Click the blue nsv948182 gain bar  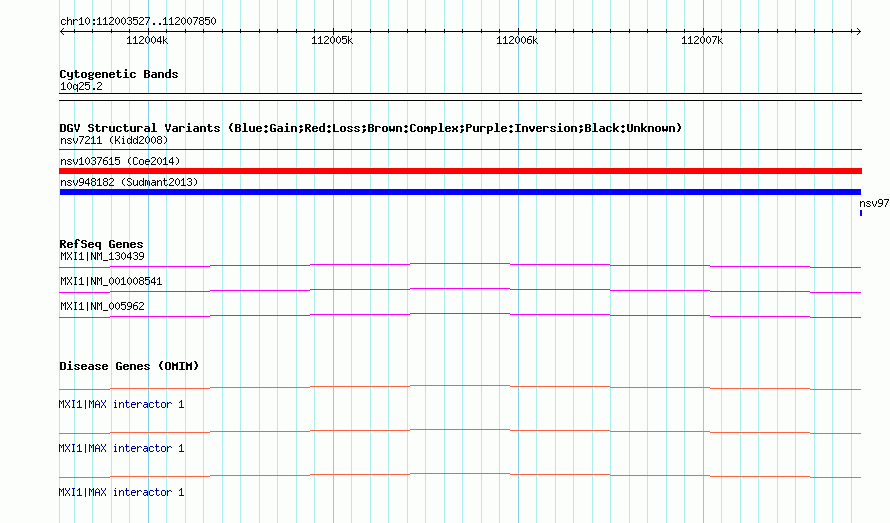pos(460,192)
